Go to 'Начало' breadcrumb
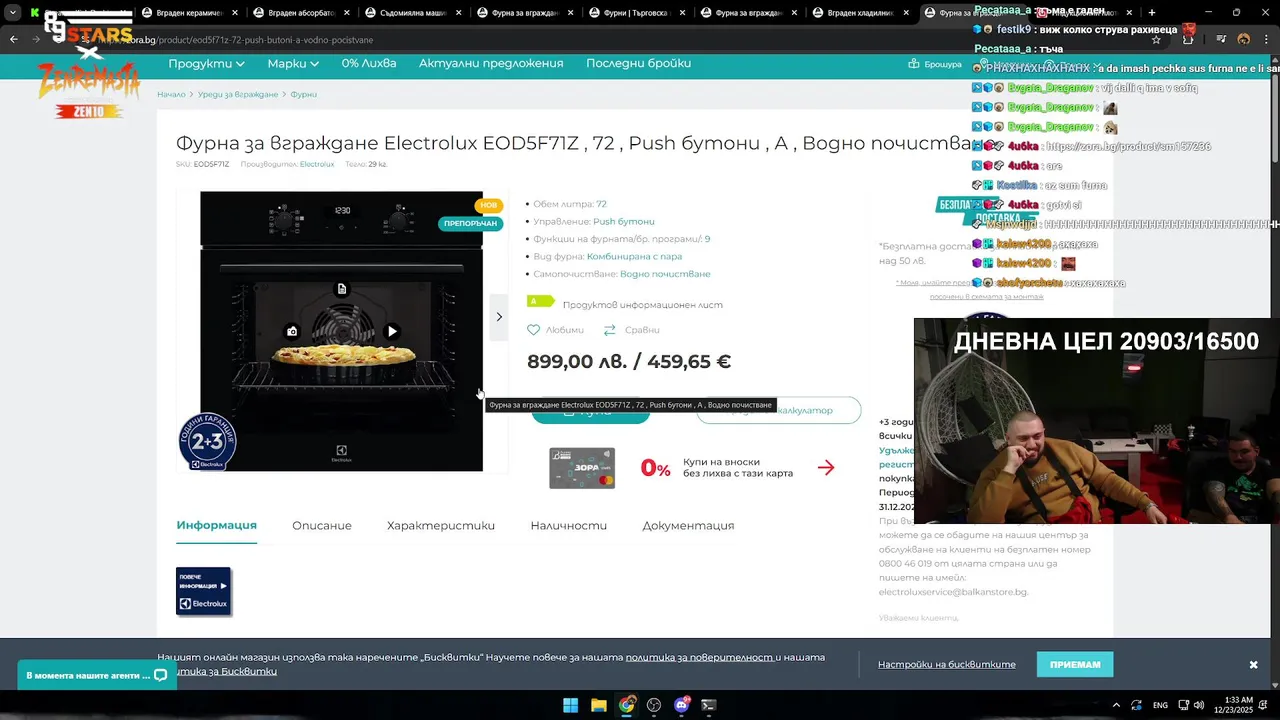Image resolution: width=1280 pixels, height=720 pixels. [x=171, y=94]
